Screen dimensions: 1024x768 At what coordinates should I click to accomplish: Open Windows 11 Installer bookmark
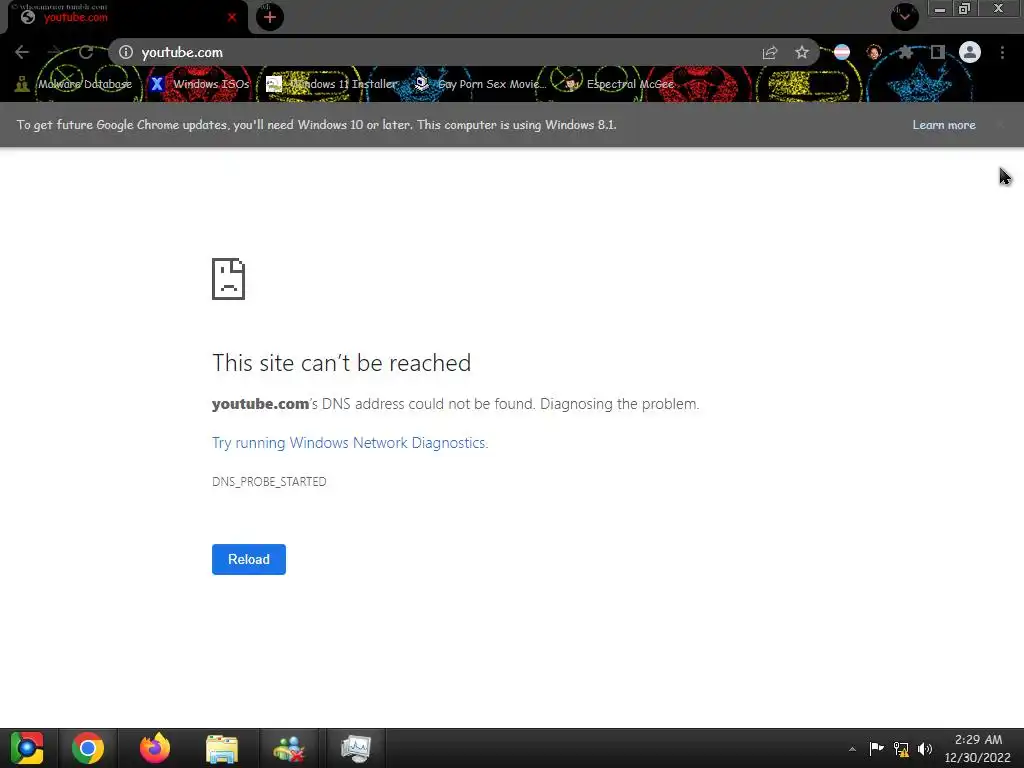[x=332, y=84]
